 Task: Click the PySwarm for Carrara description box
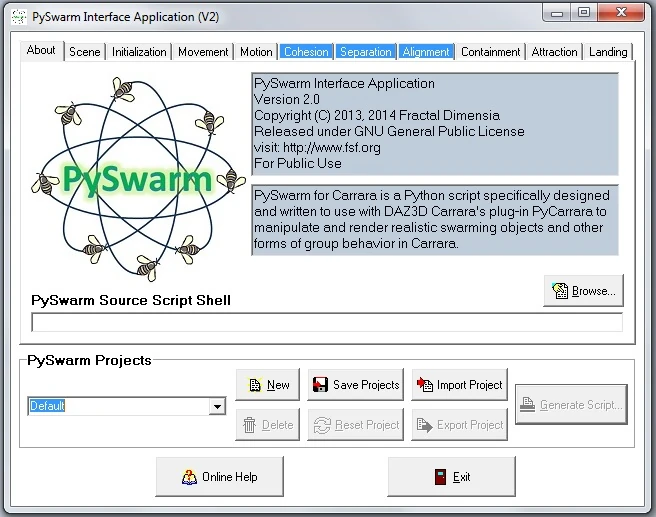pyautogui.click(x=435, y=220)
